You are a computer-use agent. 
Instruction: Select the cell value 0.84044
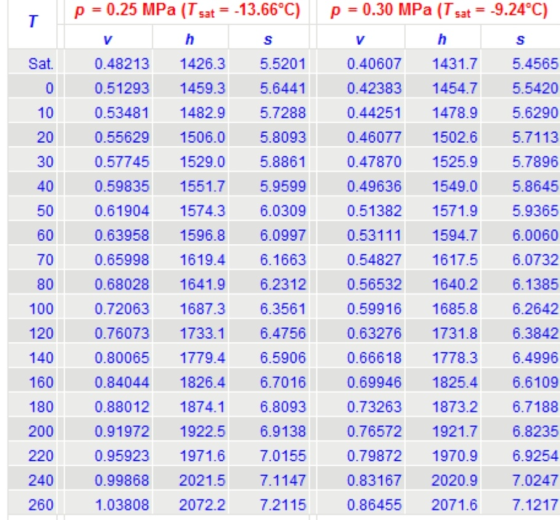pos(122,382)
